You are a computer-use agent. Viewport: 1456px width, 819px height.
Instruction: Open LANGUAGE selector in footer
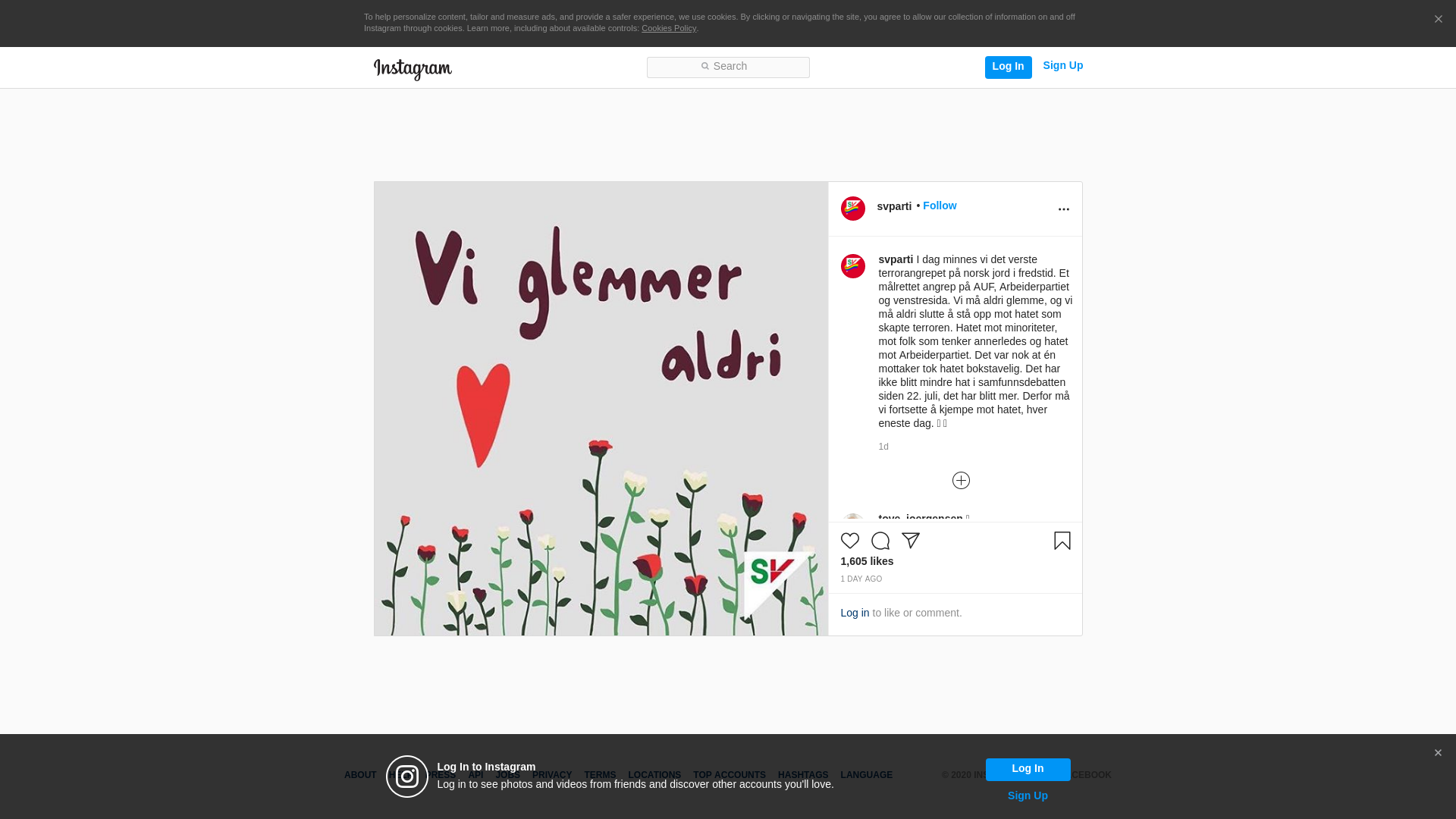866,775
